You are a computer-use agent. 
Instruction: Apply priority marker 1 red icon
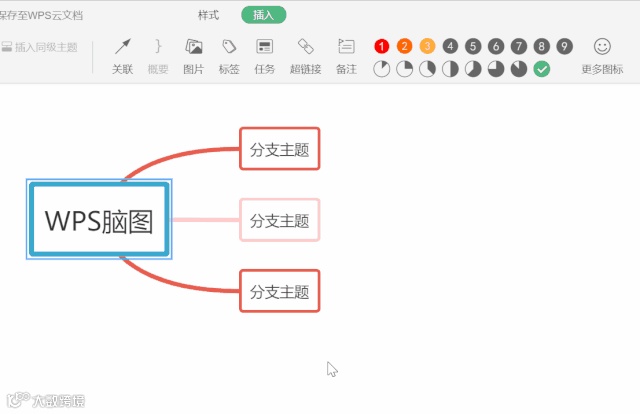[x=382, y=46]
